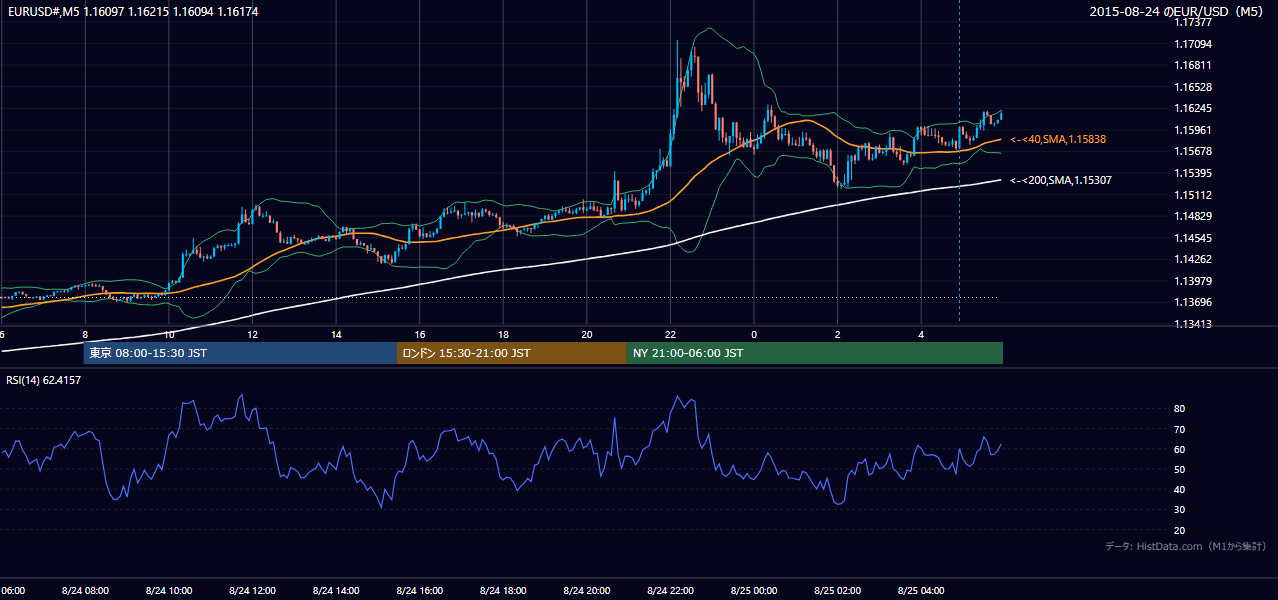Click the '<-<40,SMA,1.15838' orange label
1278x600 pixels.
click(1058, 140)
